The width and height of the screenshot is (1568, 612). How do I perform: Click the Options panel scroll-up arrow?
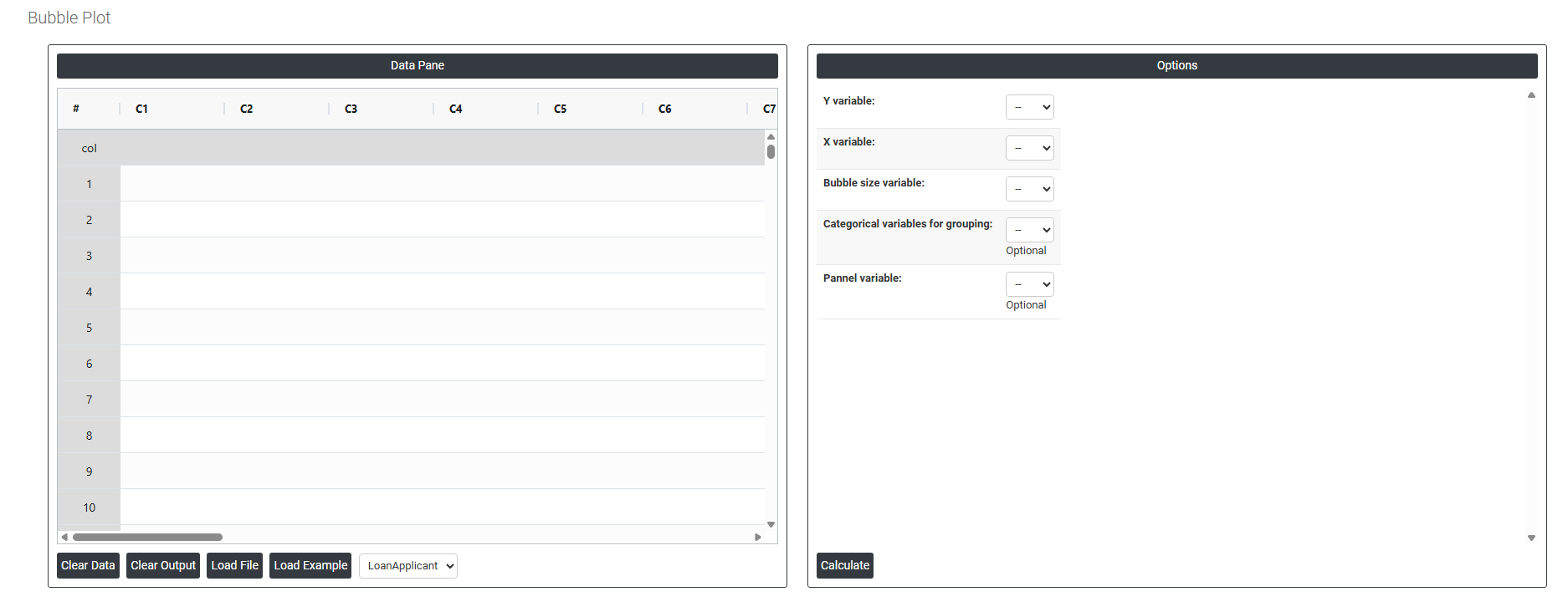click(x=1531, y=95)
